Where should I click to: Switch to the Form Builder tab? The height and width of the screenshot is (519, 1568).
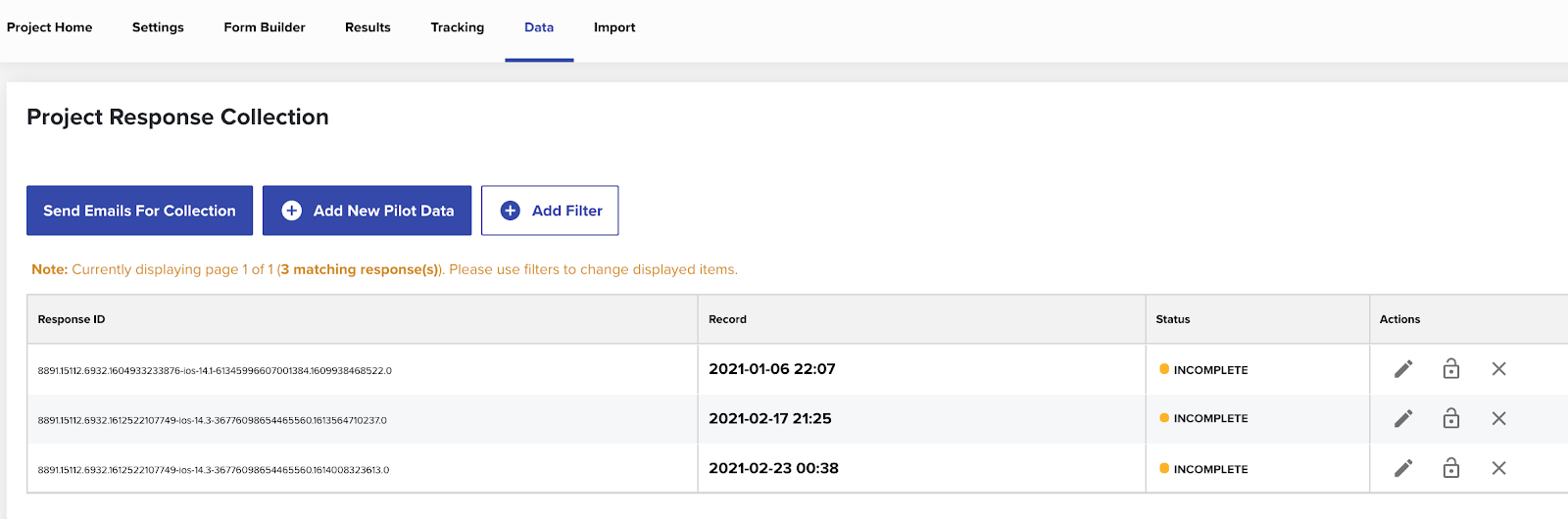265,27
